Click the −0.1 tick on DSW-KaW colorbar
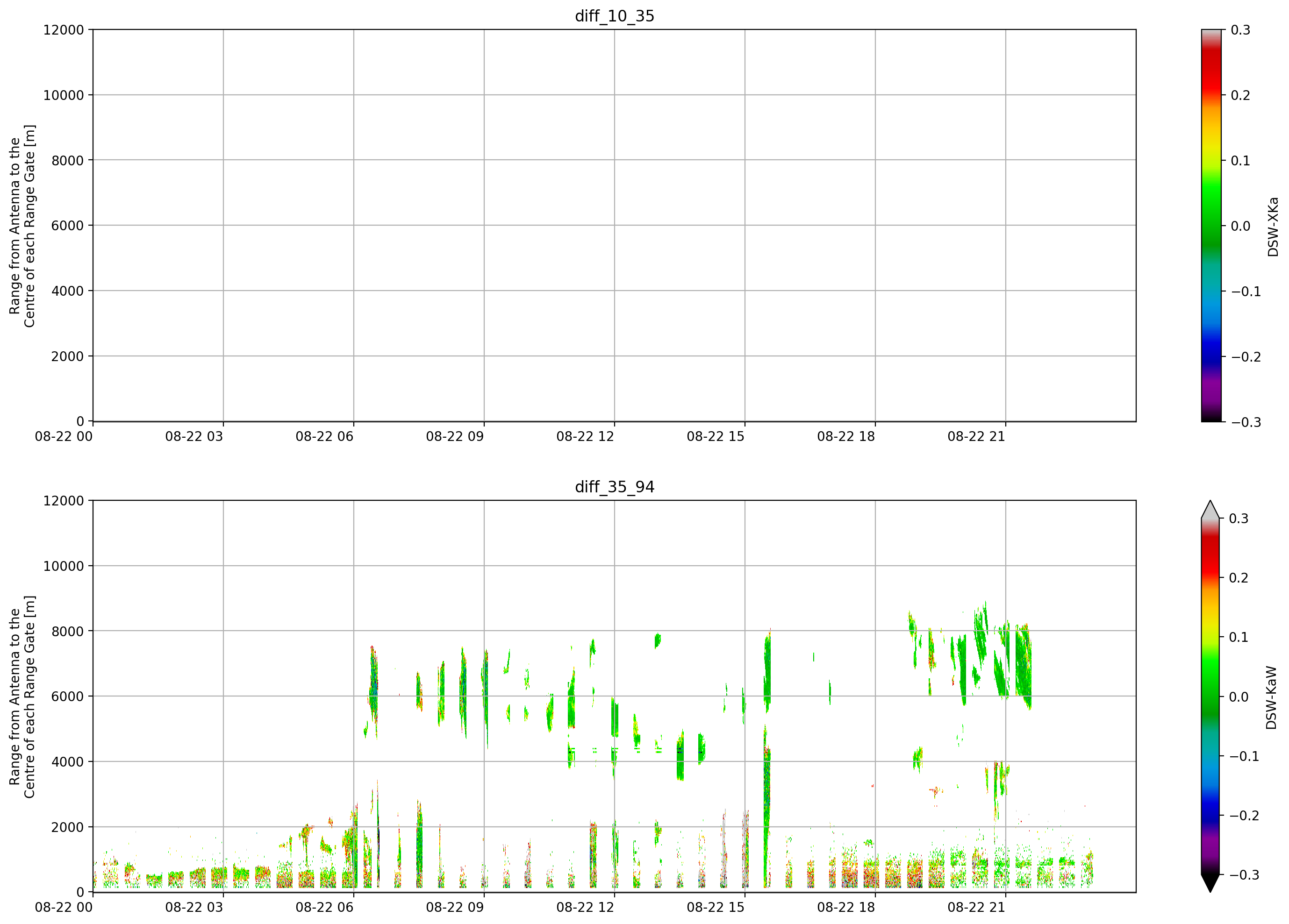The width and height of the screenshot is (1289, 924). pos(1244,756)
